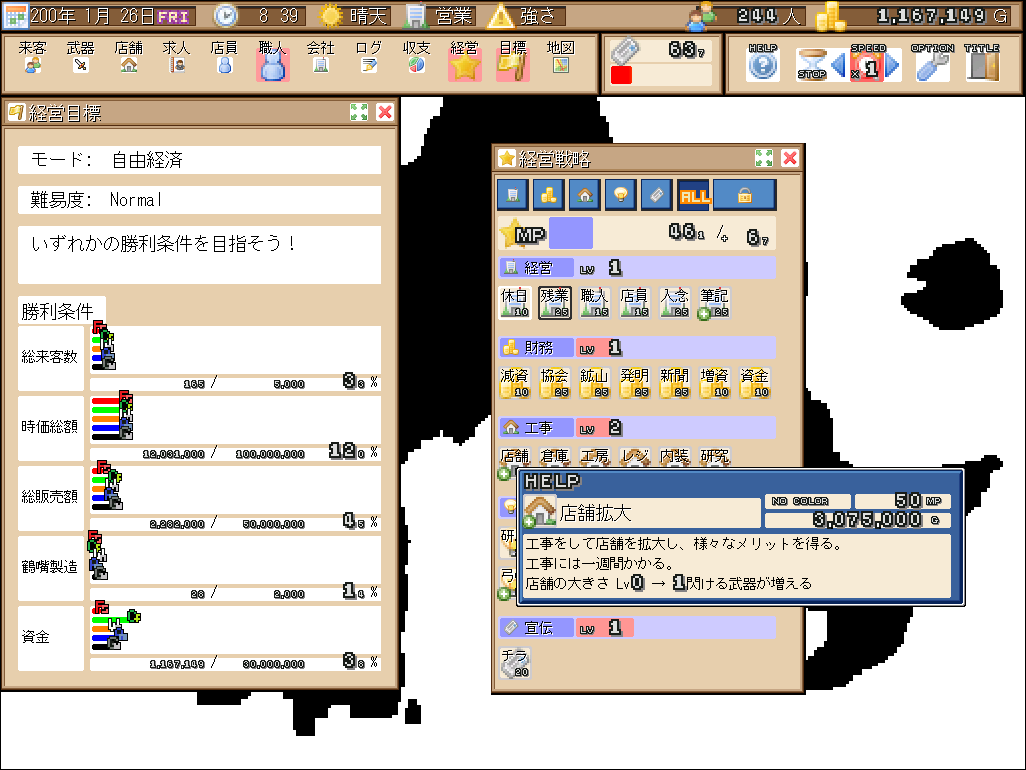Open OPTION wrench settings
The width and height of the screenshot is (1026, 770).
[x=932, y=63]
